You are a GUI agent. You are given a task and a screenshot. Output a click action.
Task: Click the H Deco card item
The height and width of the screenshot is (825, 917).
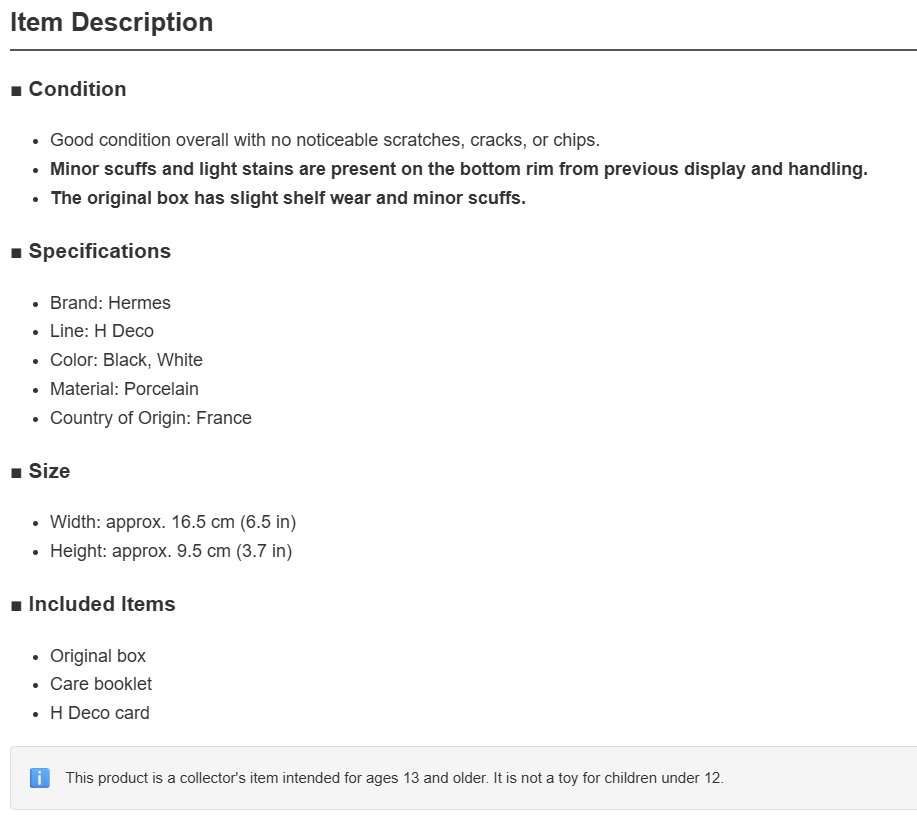click(99, 713)
